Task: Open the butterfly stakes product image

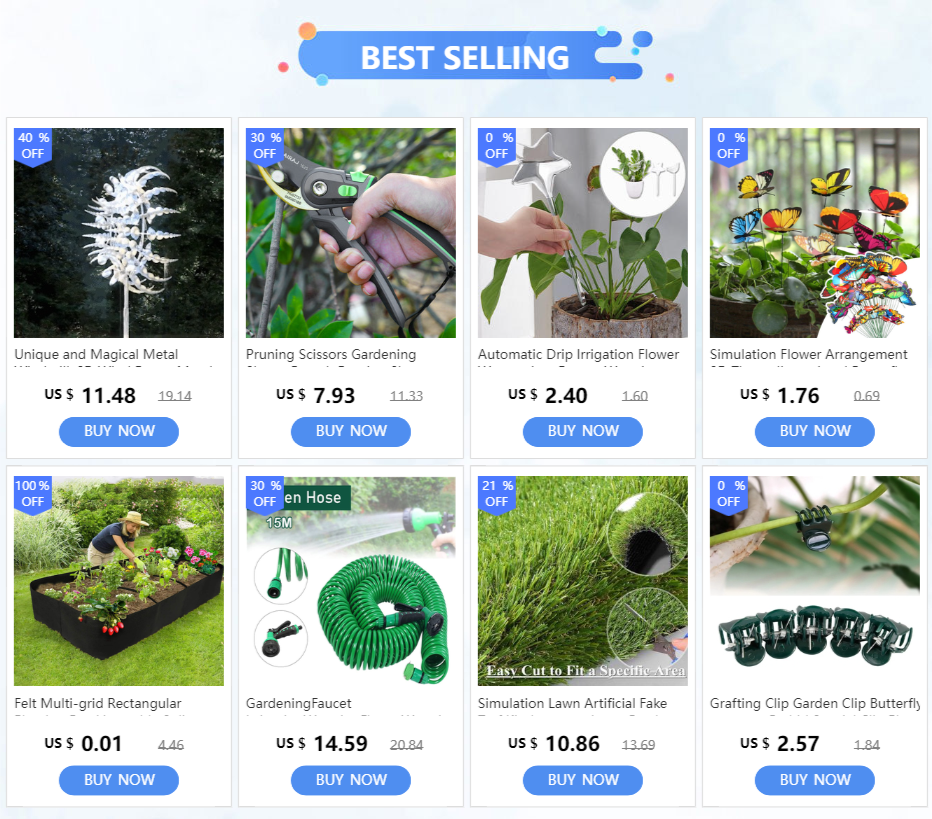Action: [814, 233]
